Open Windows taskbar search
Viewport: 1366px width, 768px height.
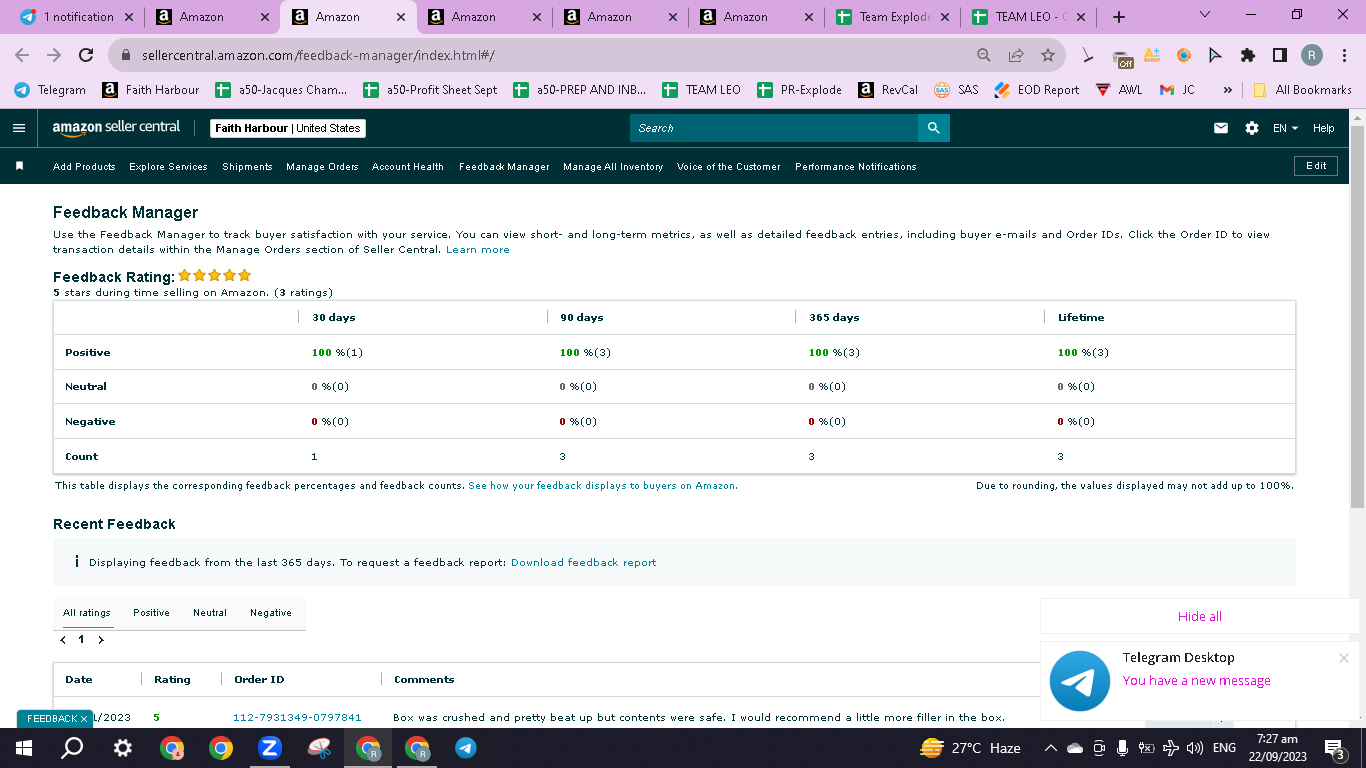72,748
